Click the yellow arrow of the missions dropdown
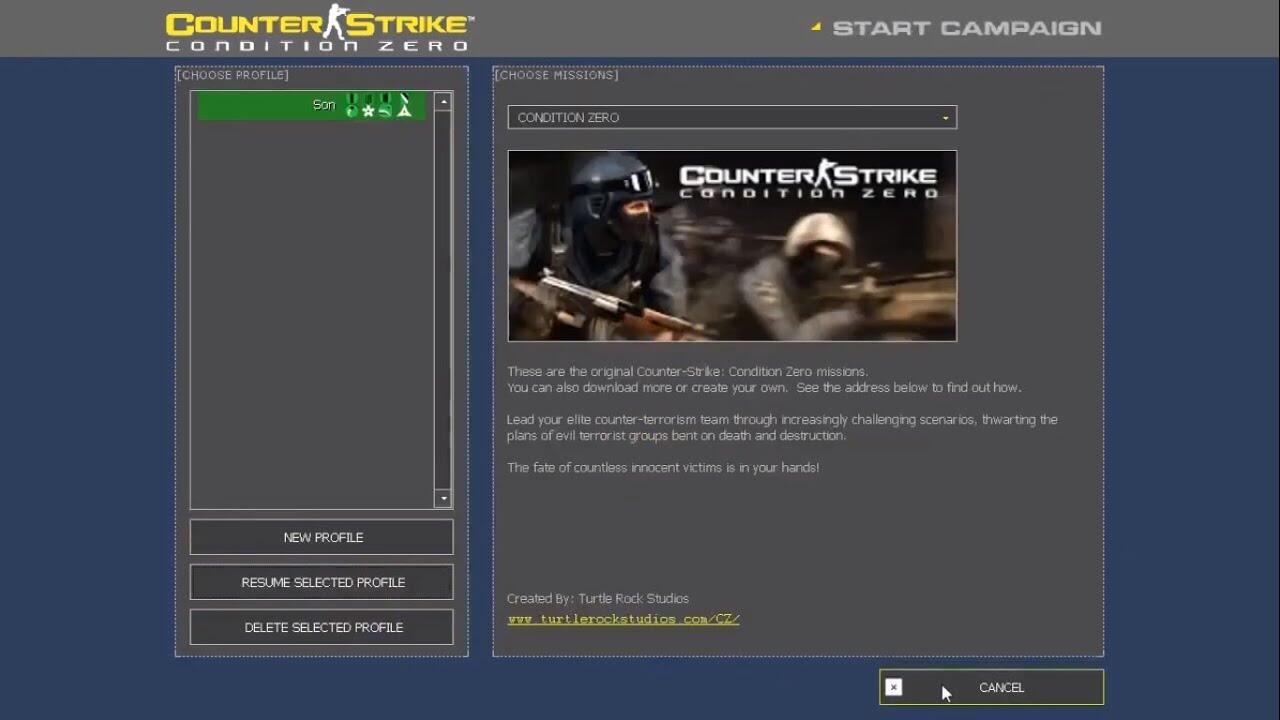This screenshot has height=720, width=1280. (x=945, y=118)
